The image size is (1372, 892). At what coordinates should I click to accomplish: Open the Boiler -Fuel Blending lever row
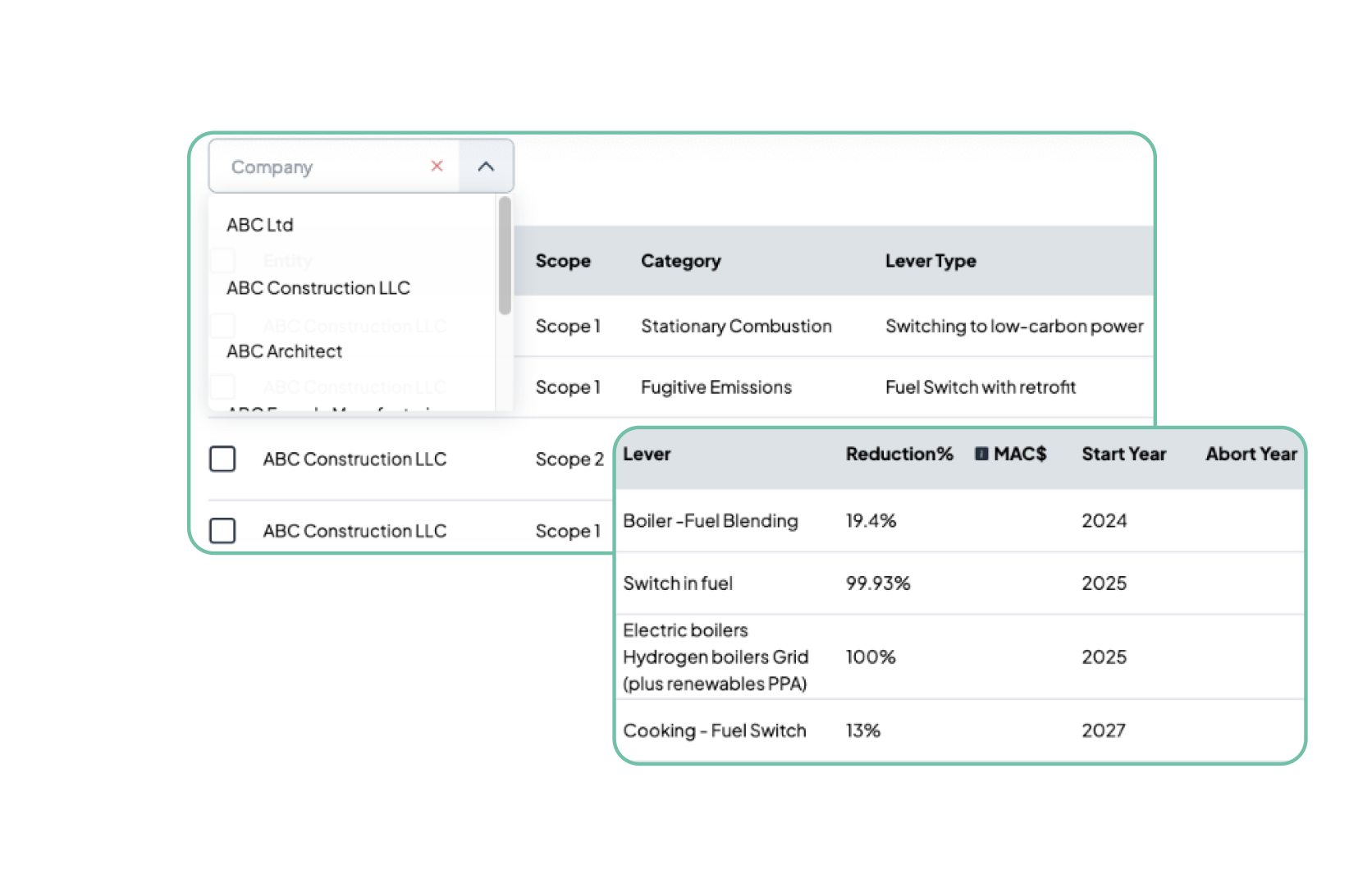tap(710, 521)
